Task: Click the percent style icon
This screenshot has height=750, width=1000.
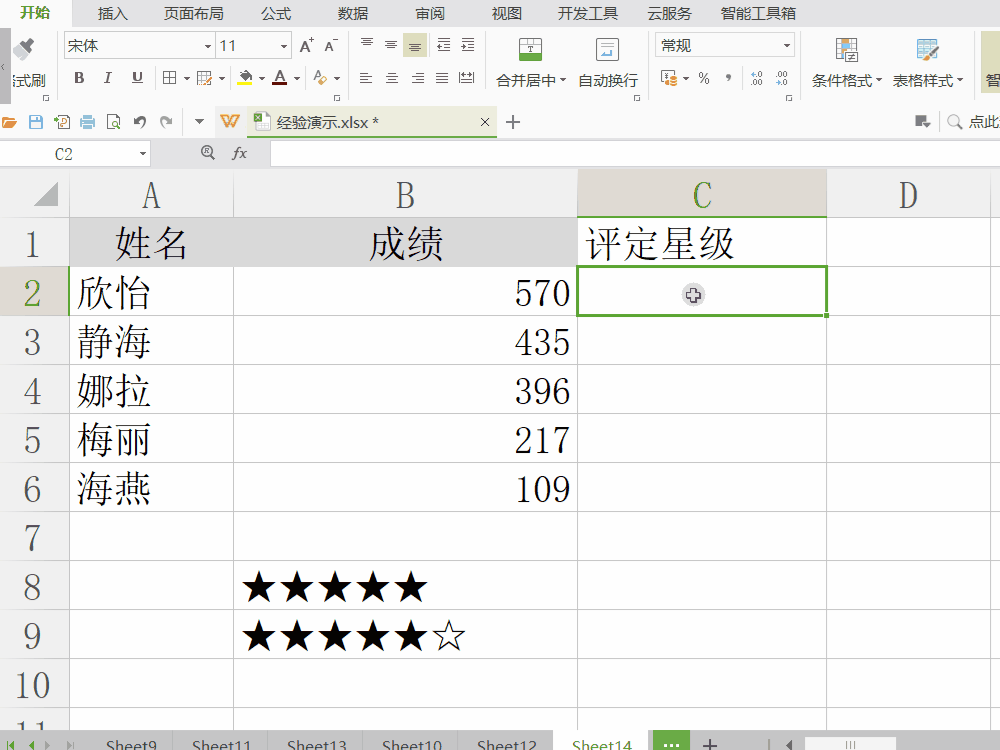Action: [x=704, y=78]
